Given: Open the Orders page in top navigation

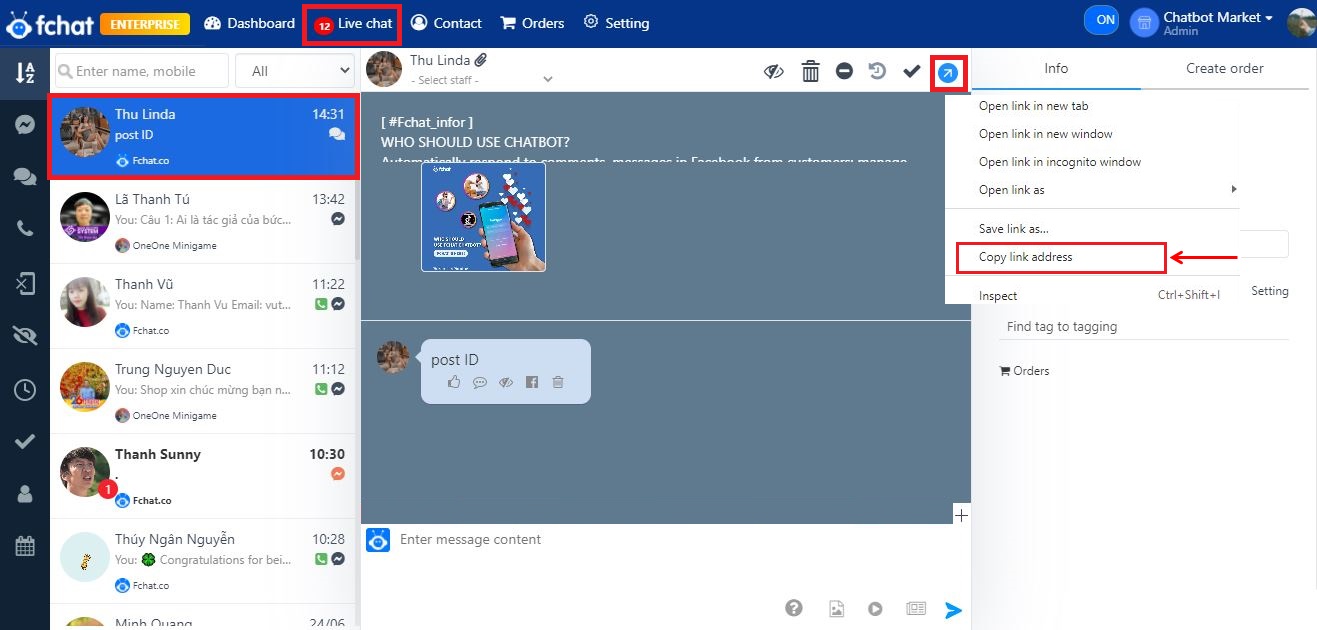Looking at the screenshot, I should pyautogui.click(x=532, y=23).
